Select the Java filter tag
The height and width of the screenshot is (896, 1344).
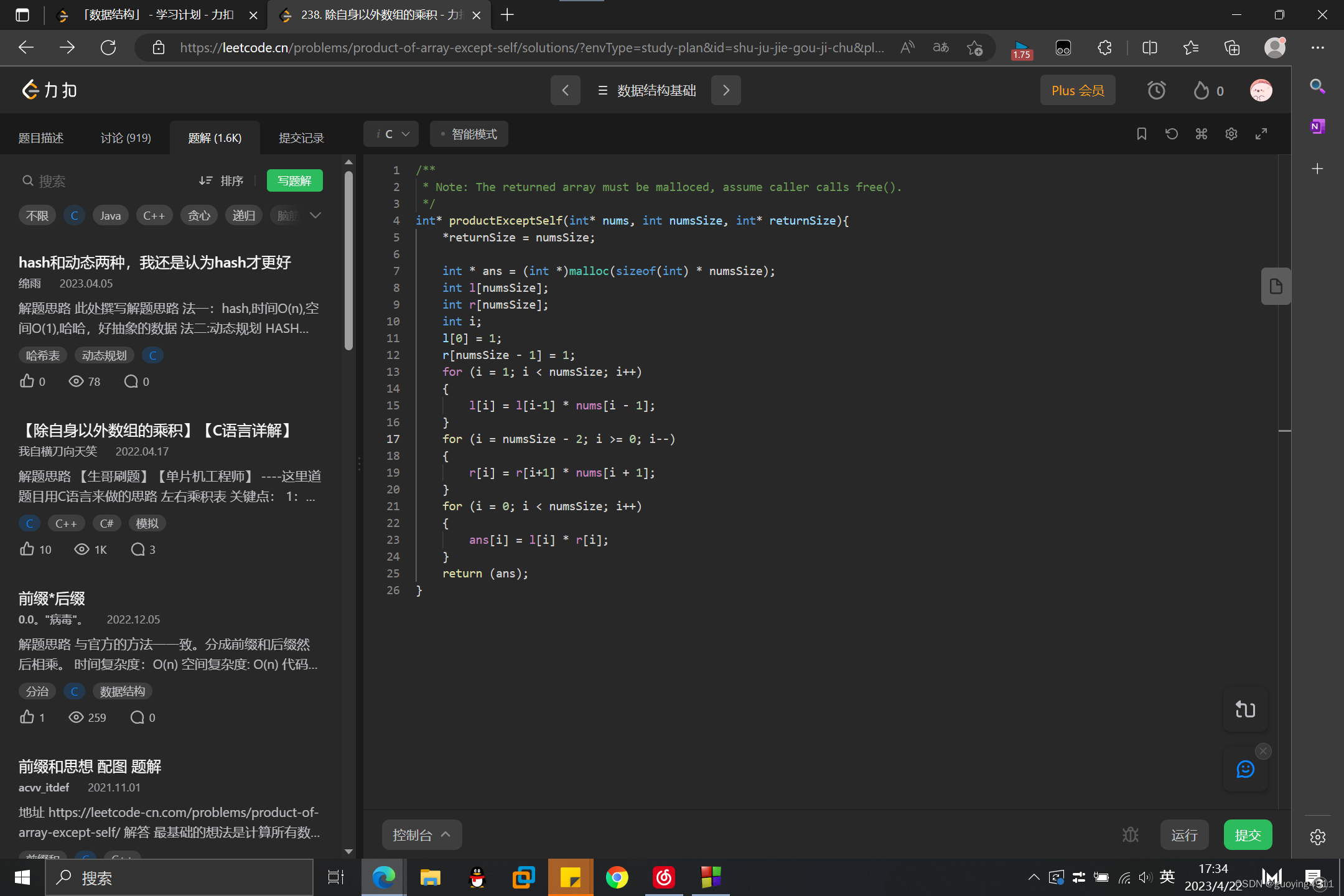pyautogui.click(x=110, y=216)
